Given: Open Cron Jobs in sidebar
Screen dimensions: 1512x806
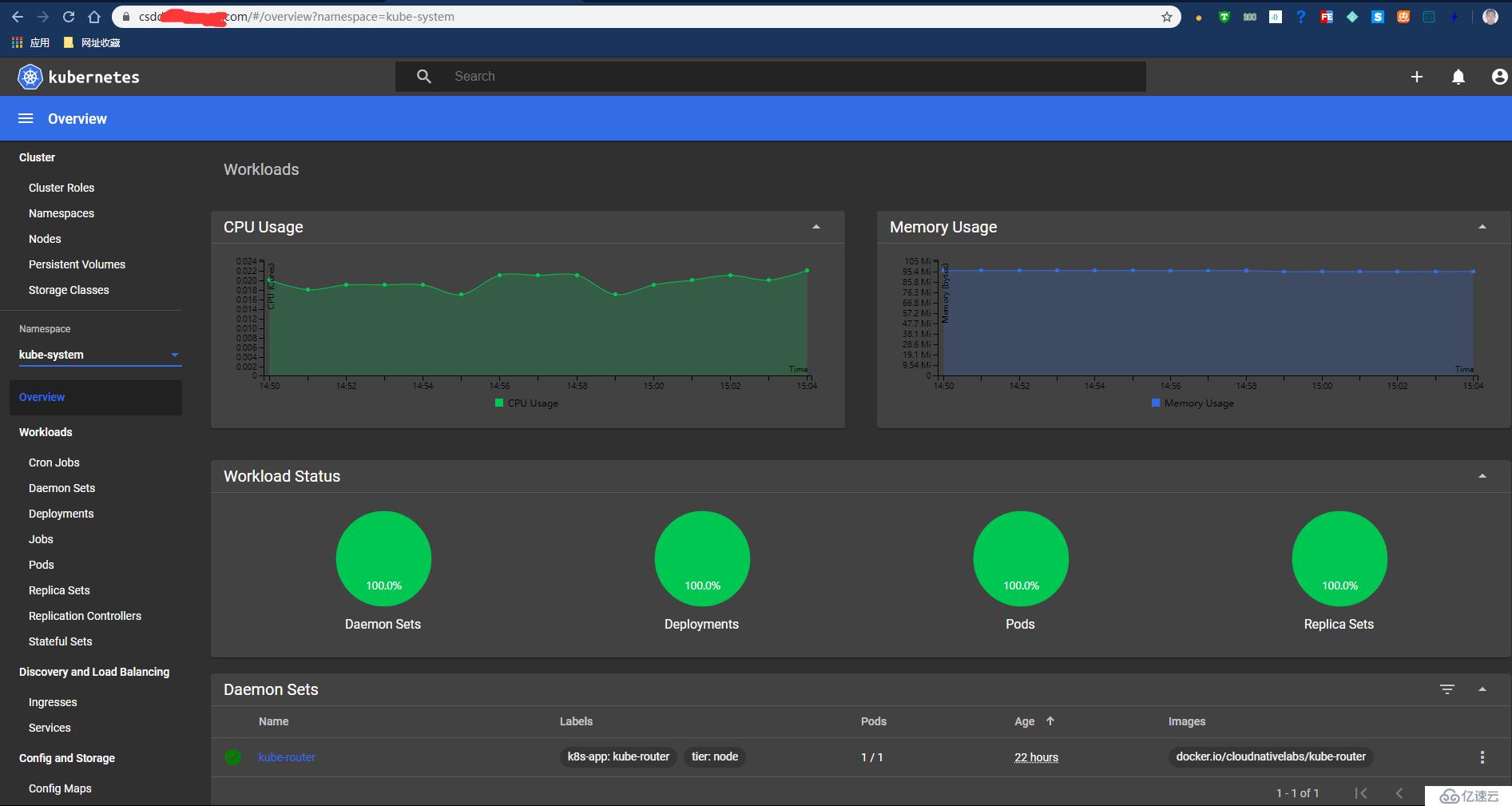Looking at the screenshot, I should coord(54,463).
